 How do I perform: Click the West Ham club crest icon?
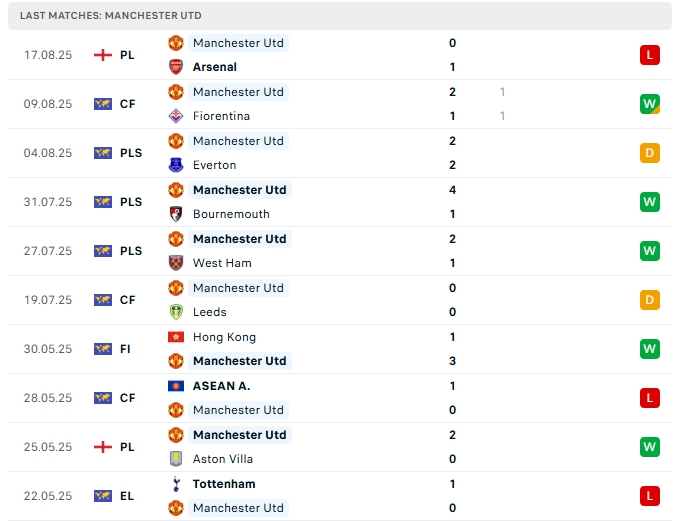coord(176,263)
